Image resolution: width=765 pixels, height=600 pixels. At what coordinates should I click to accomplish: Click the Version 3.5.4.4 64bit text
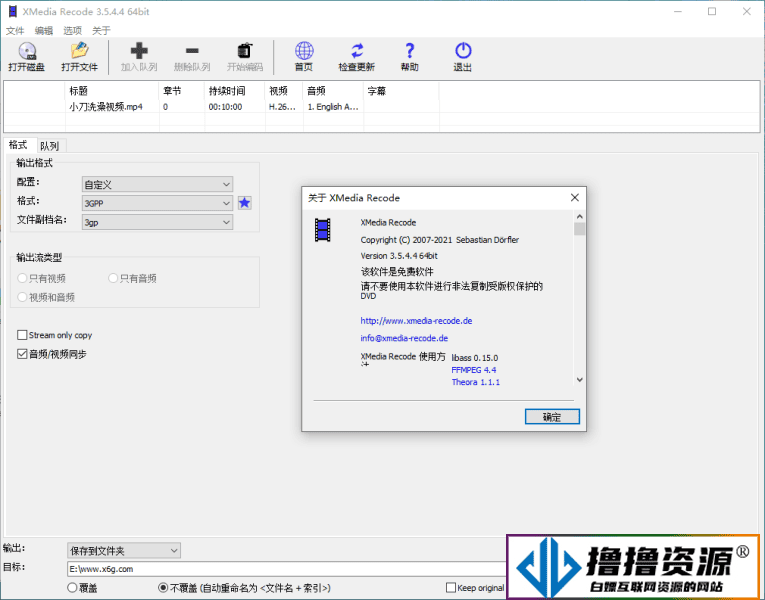[x=399, y=256]
